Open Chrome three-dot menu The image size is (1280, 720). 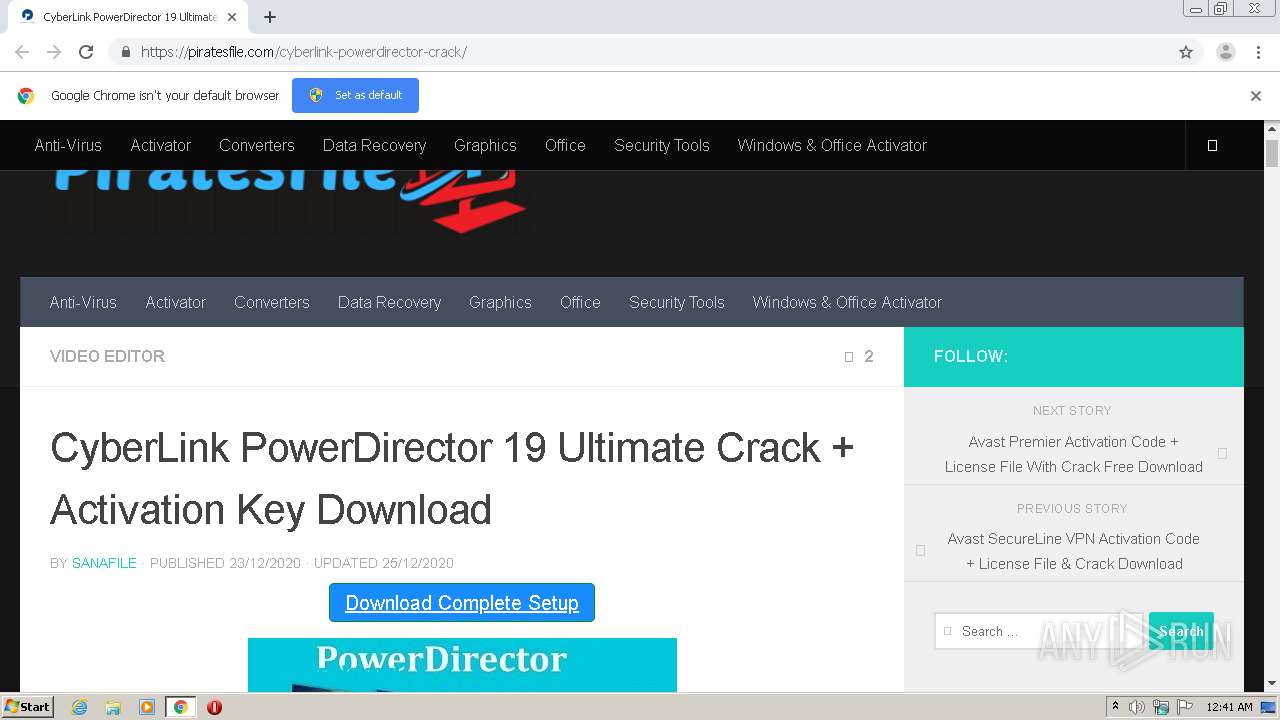point(1259,52)
